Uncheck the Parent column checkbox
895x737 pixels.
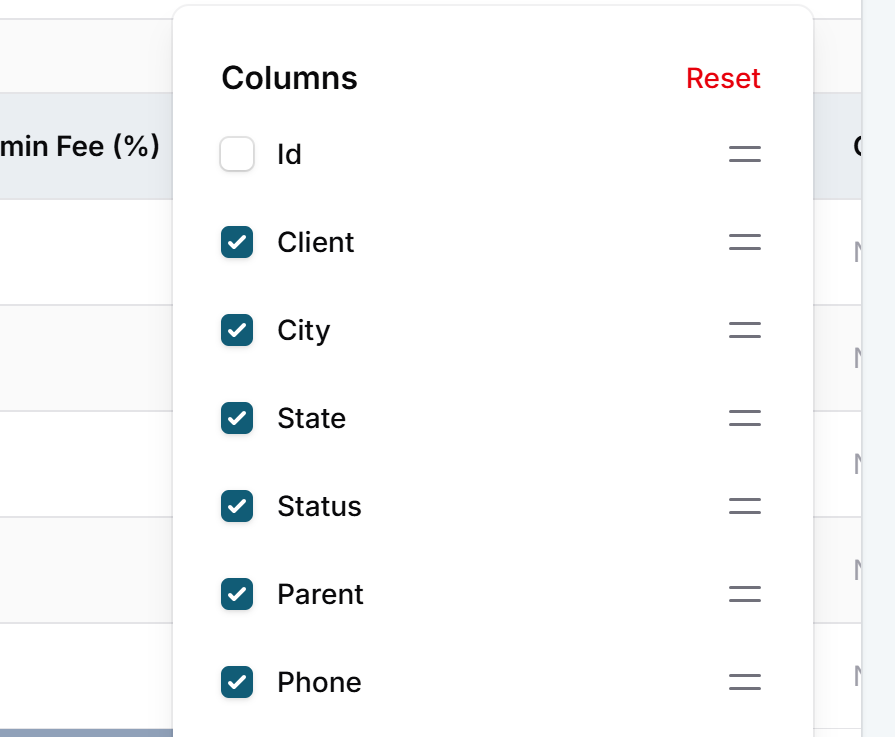(x=237, y=594)
